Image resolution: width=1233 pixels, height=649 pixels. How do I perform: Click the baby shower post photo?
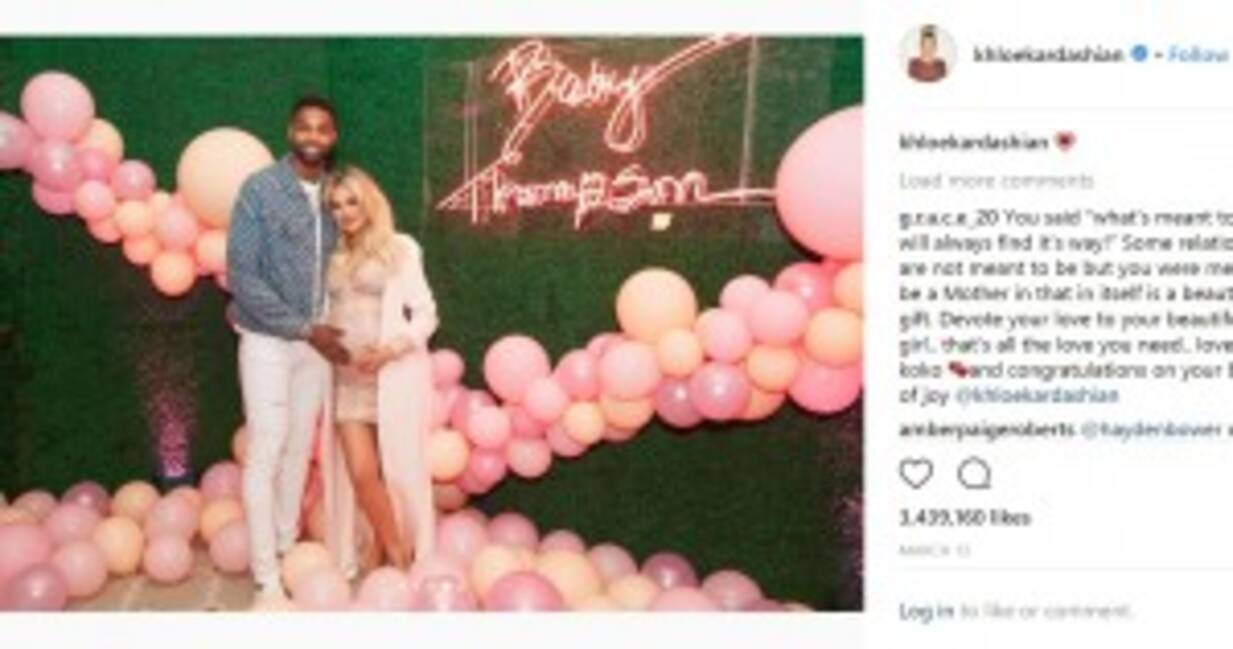pyautogui.click(x=431, y=323)
